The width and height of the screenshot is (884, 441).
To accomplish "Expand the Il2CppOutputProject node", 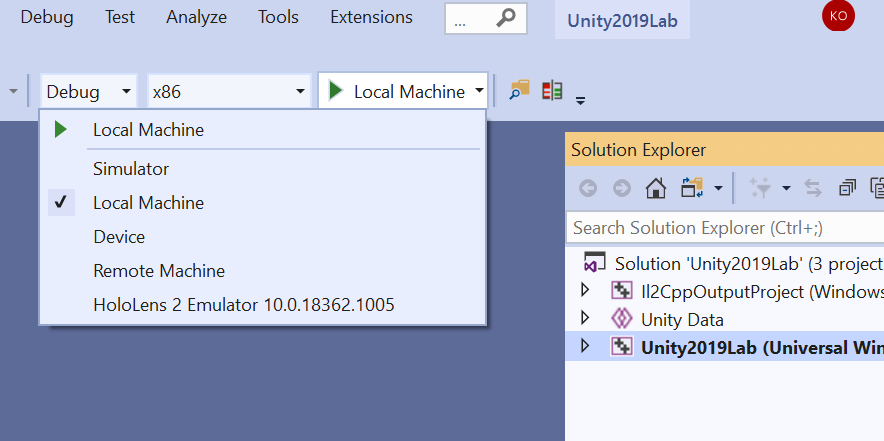I will (x=585, y=290).
